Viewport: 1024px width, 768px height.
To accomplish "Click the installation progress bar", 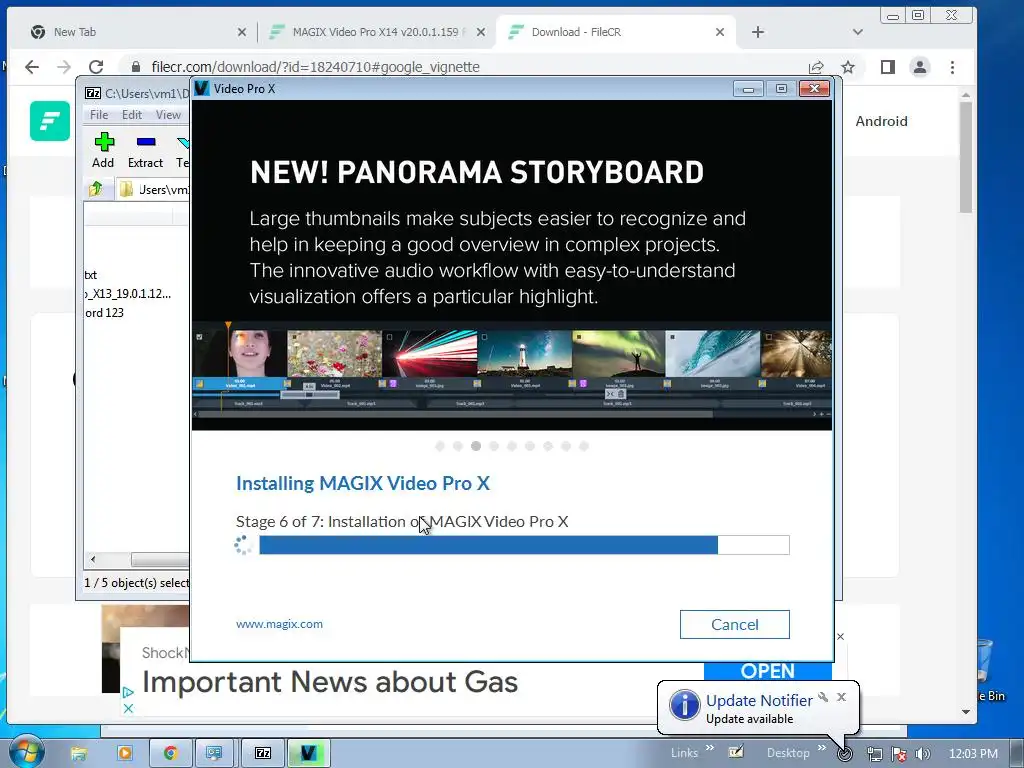I will [524, 545].
